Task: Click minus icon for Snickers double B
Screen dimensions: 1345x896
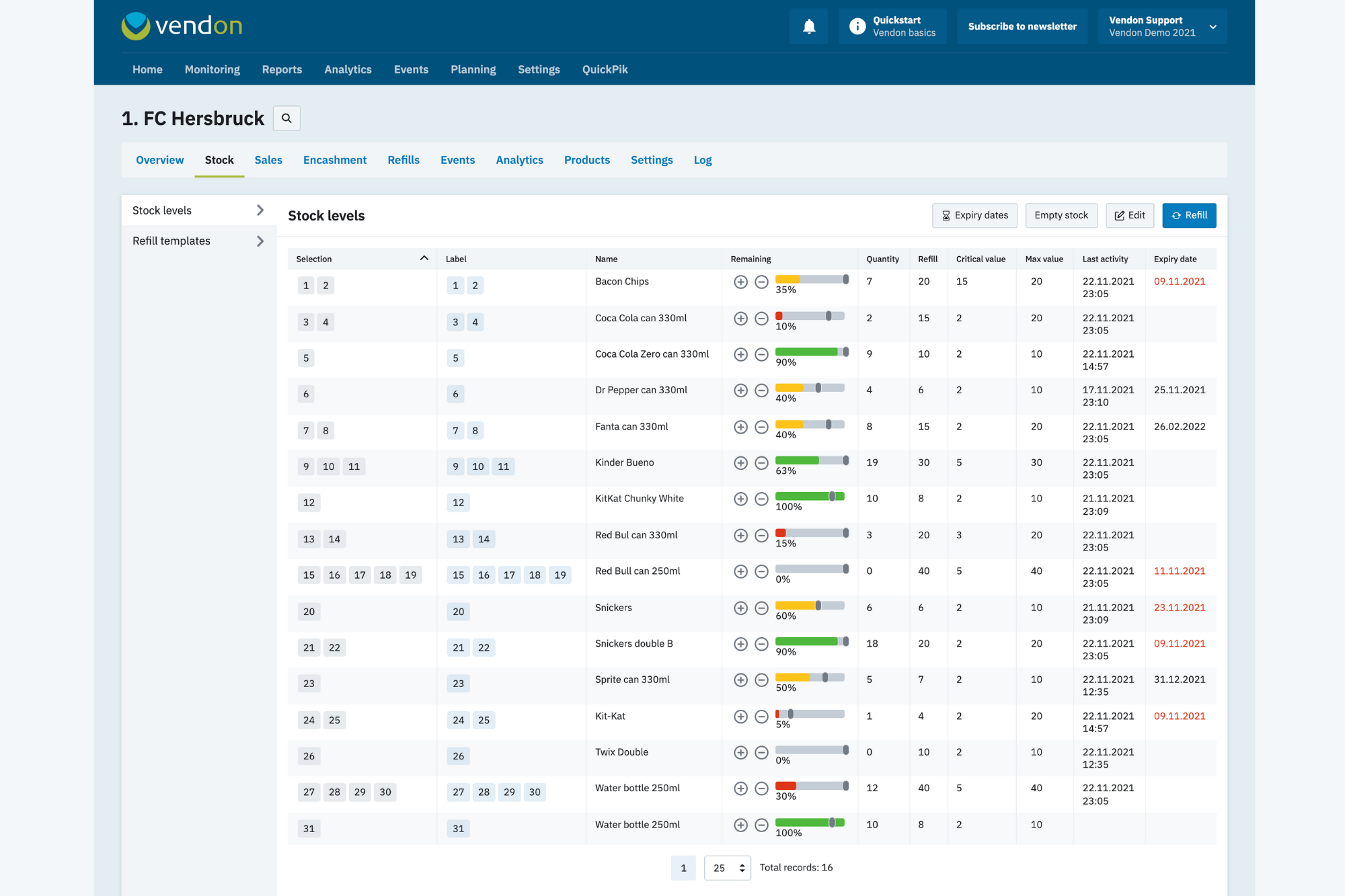Action: pyautogui.click(x=761, y=644)
